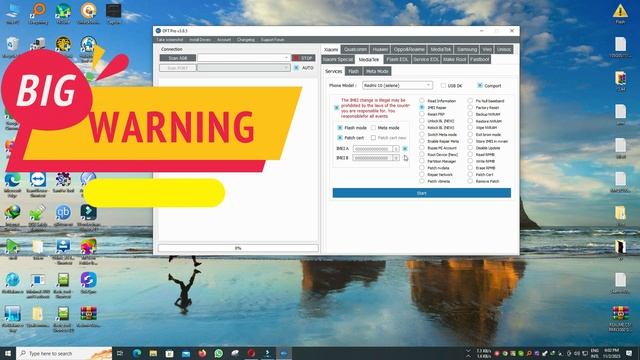Image resolution: width=640 pixels, height=360 pixels.
Task: Click the STOP button
Action: 303,58
